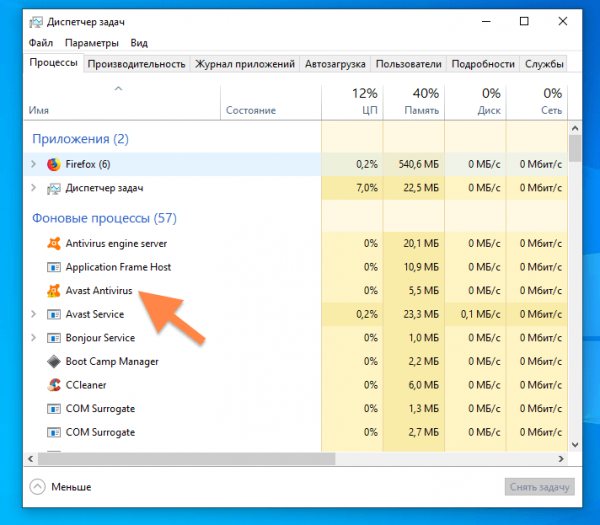Click the Приложения (2) group heading

pyautogui.click(x=80, y=139)
